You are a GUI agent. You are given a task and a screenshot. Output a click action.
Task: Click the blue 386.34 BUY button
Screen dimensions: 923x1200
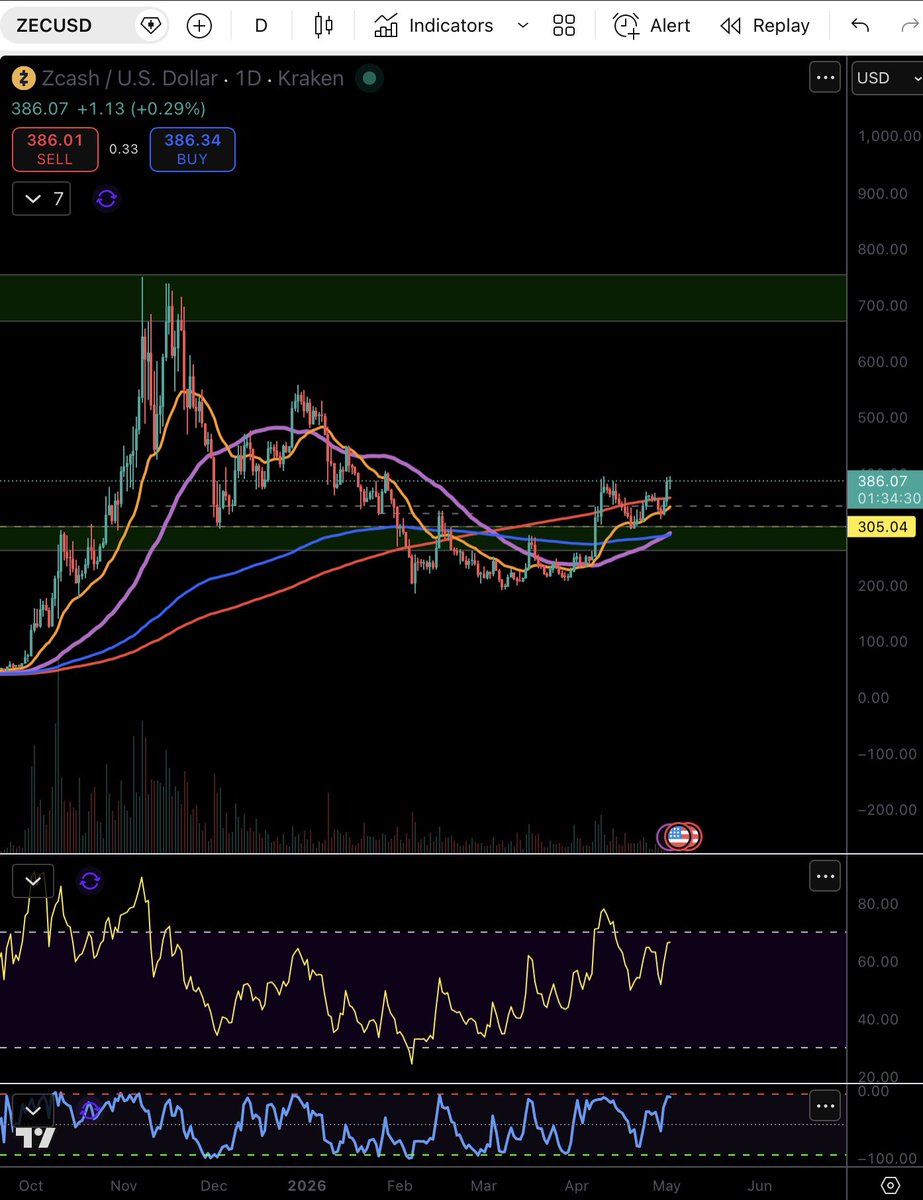(192, 149)
